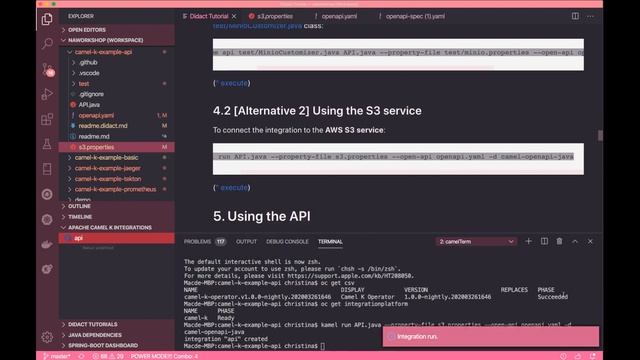Open notifications bell in status bar
The image size is (640, 360).
[592, 356]
